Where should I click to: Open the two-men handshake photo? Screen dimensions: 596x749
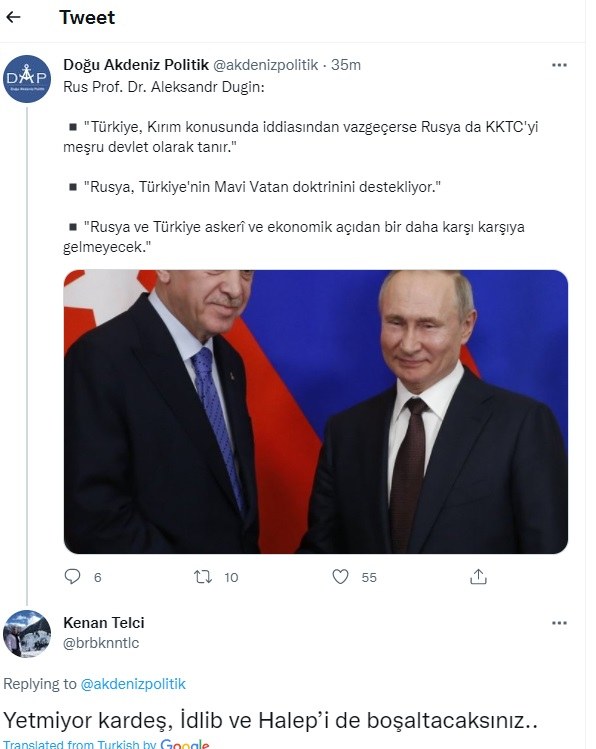(316, 412)
